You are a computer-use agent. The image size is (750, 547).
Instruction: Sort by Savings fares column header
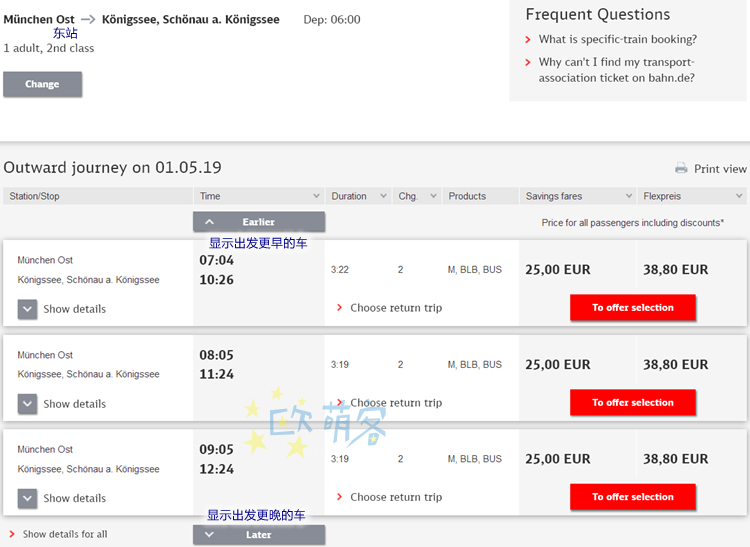tap(578, 196)
